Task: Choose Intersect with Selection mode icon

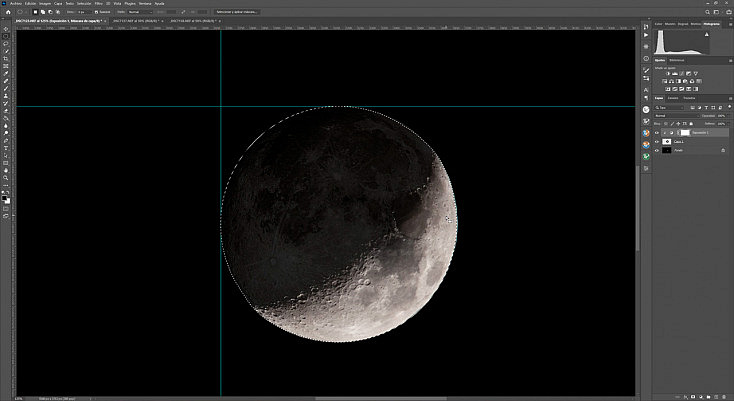Action: [58, 12]
